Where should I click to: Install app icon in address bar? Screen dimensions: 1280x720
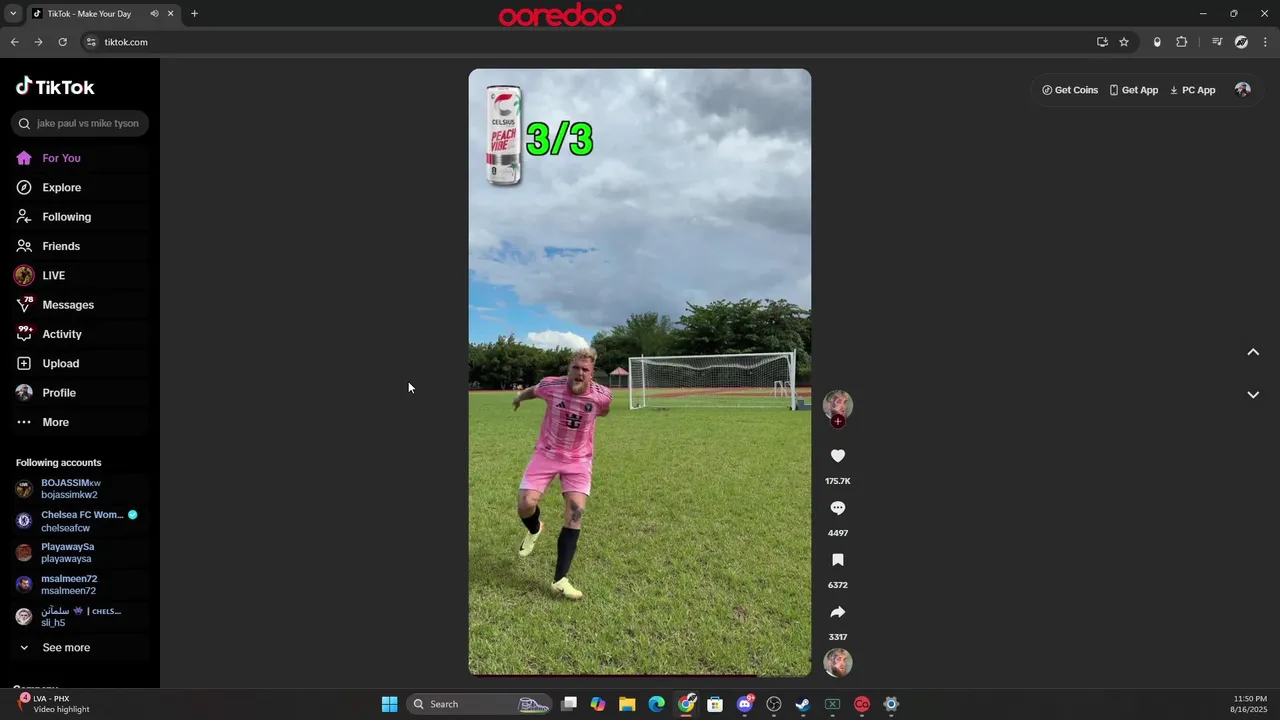click(x=1102, y=42)
